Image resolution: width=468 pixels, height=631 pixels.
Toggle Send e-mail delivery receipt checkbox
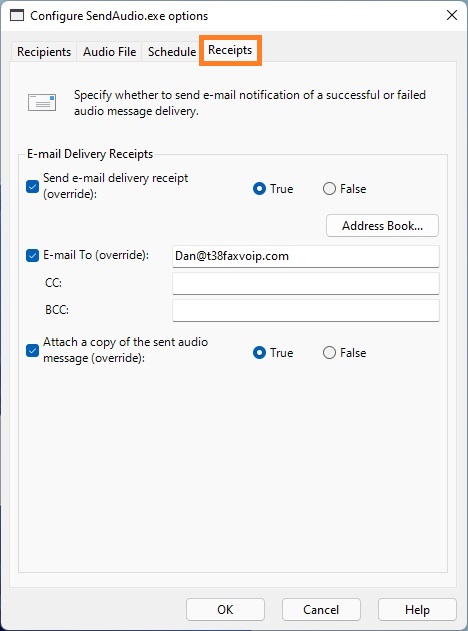pos(32,186)
